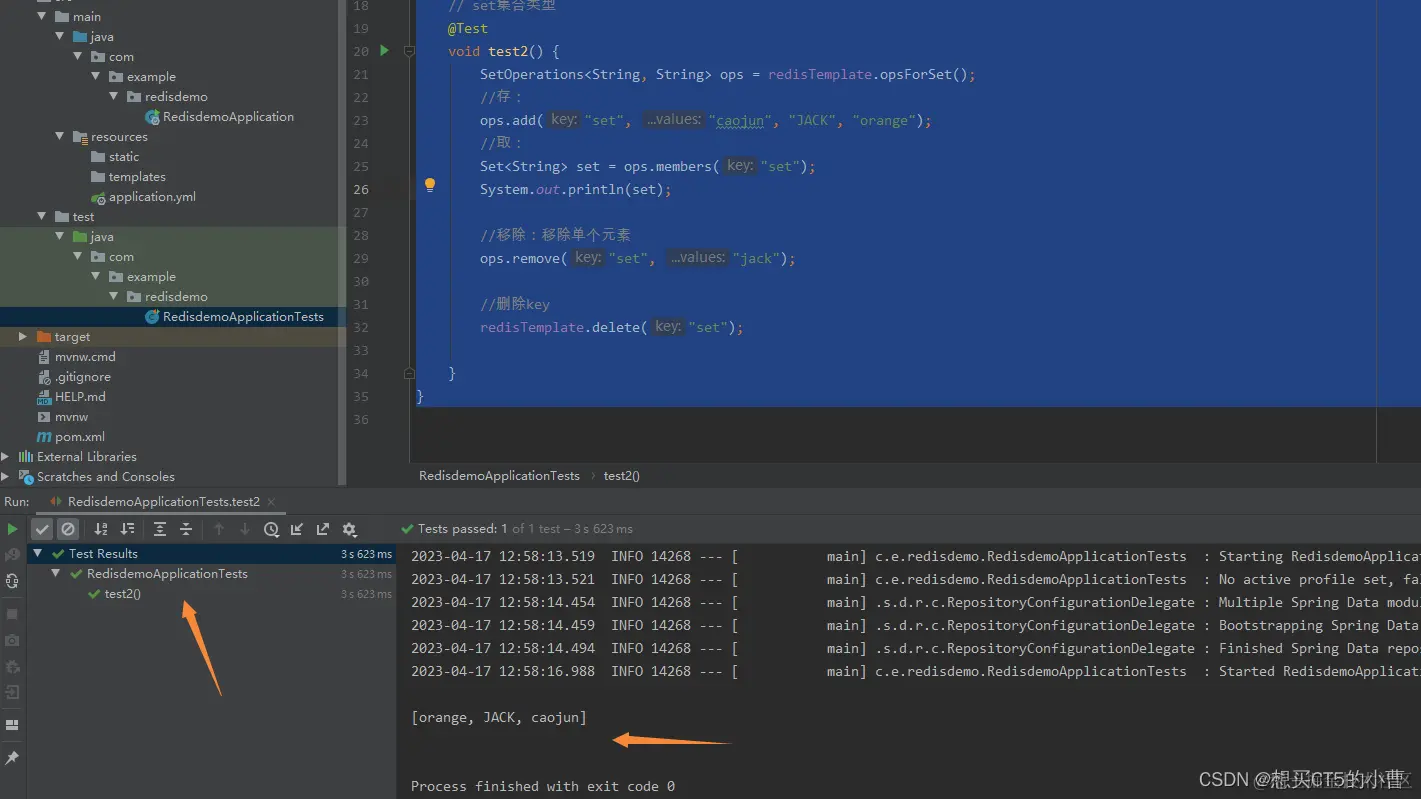The image size is (1421, 799).
Task: Toggle Sort Alphabetically in test toolbar
Action: [101, 529]
